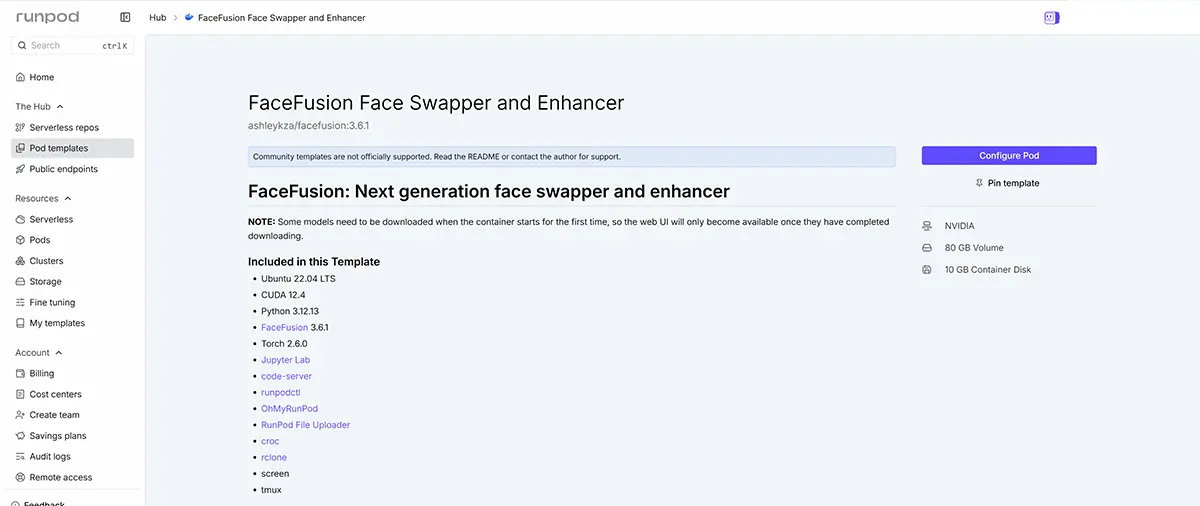Click the Serverless repos icon
Viewport: 1200px width, 506px height.
tap(21, 128)
